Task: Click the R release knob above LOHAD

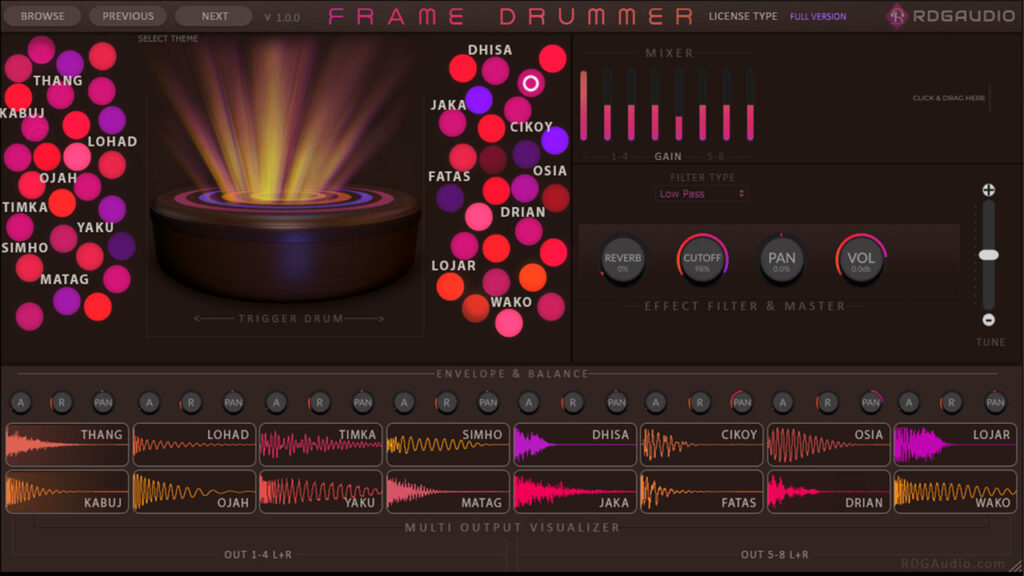Action: [191, 402]
